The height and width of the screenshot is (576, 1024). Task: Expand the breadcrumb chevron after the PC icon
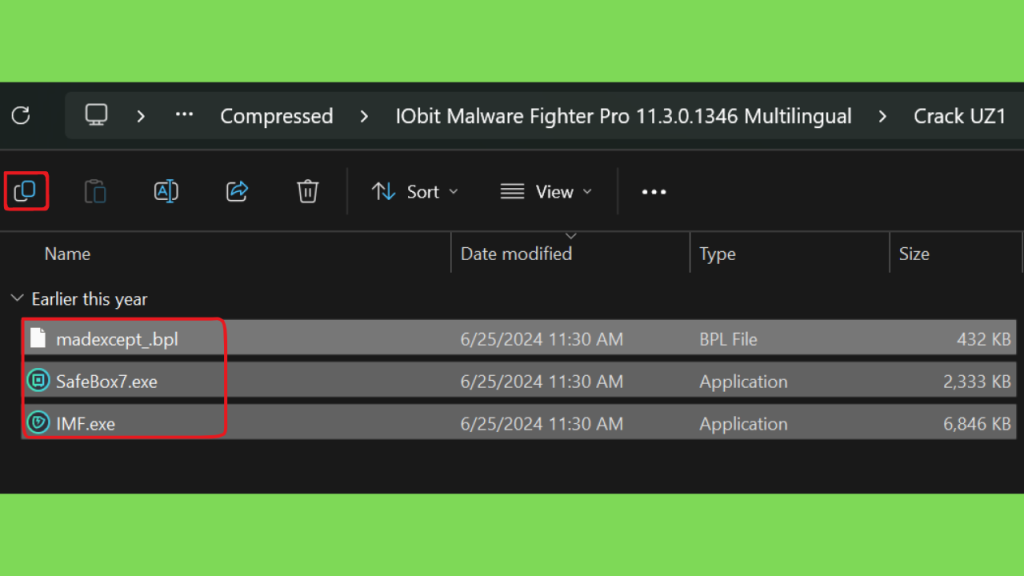click(x=140, y=116)
